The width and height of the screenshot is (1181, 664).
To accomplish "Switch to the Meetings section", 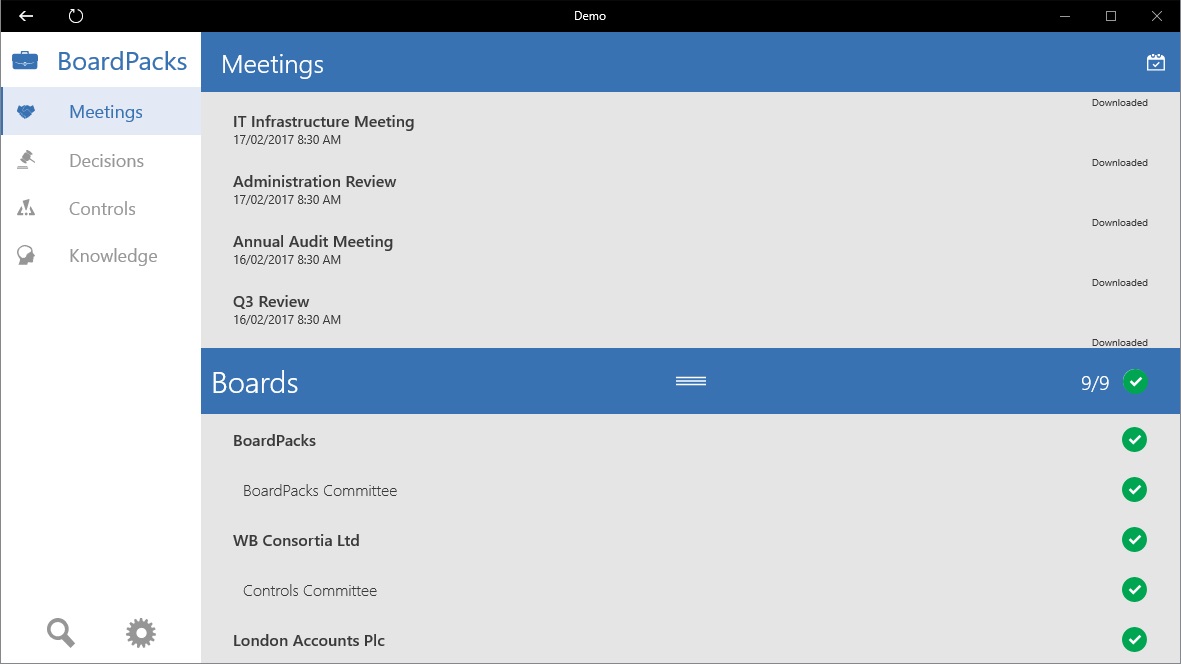I will (x=105, y=111).
